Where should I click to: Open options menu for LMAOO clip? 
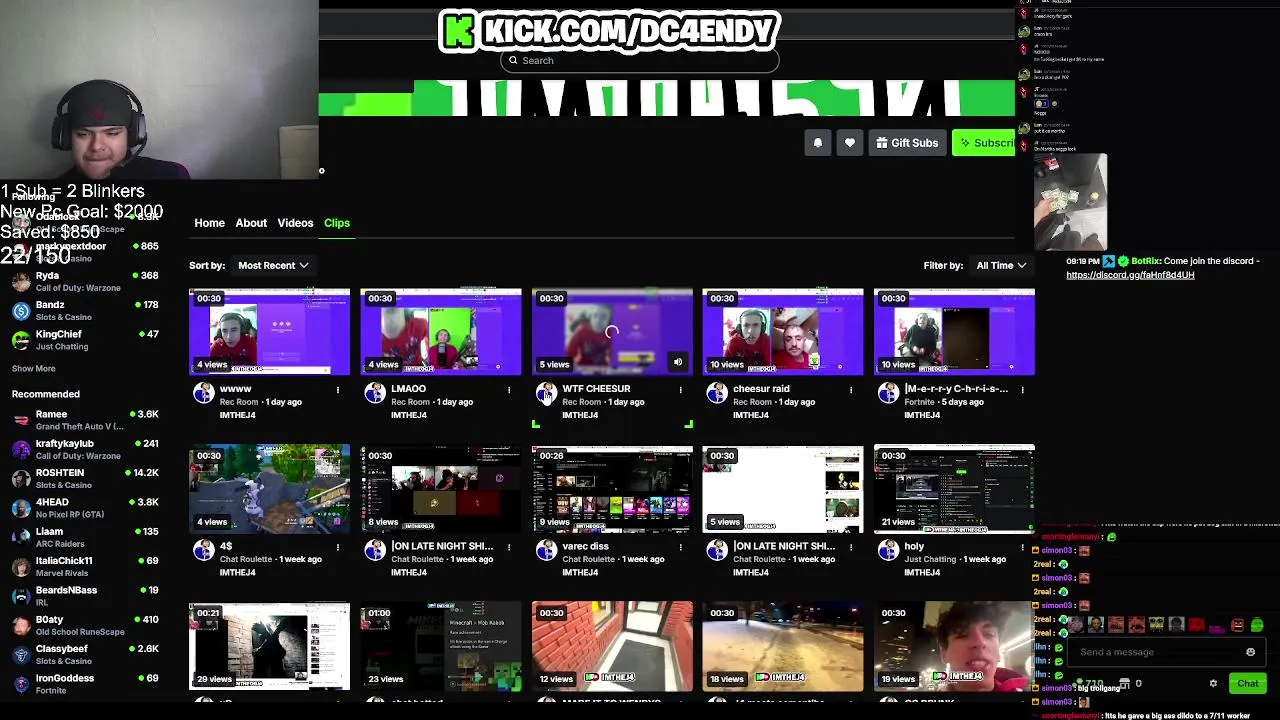point(509,389)
